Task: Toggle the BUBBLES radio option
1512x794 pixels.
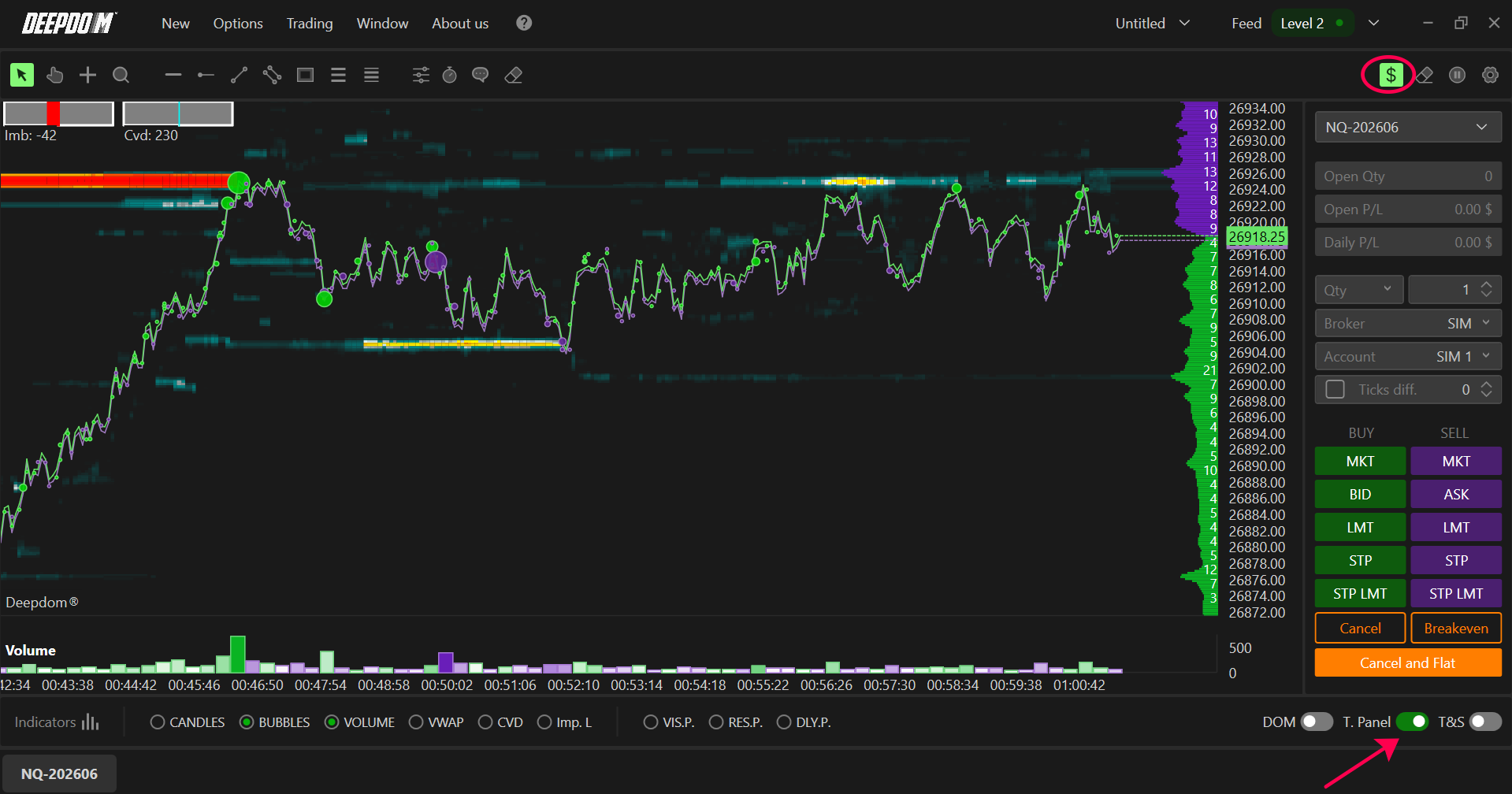Action: point(275,722)
